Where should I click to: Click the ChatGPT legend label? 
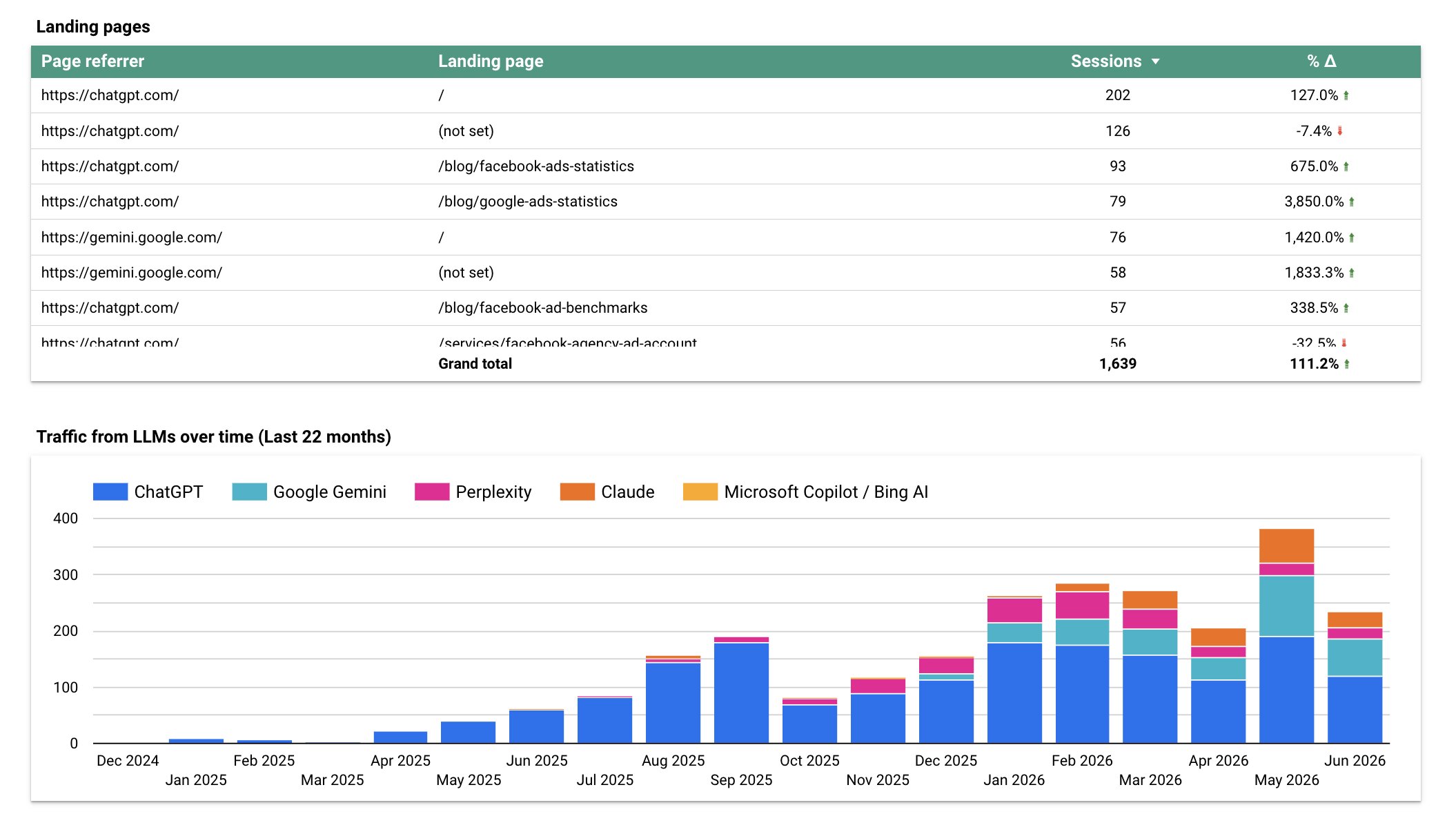(168, 492)
